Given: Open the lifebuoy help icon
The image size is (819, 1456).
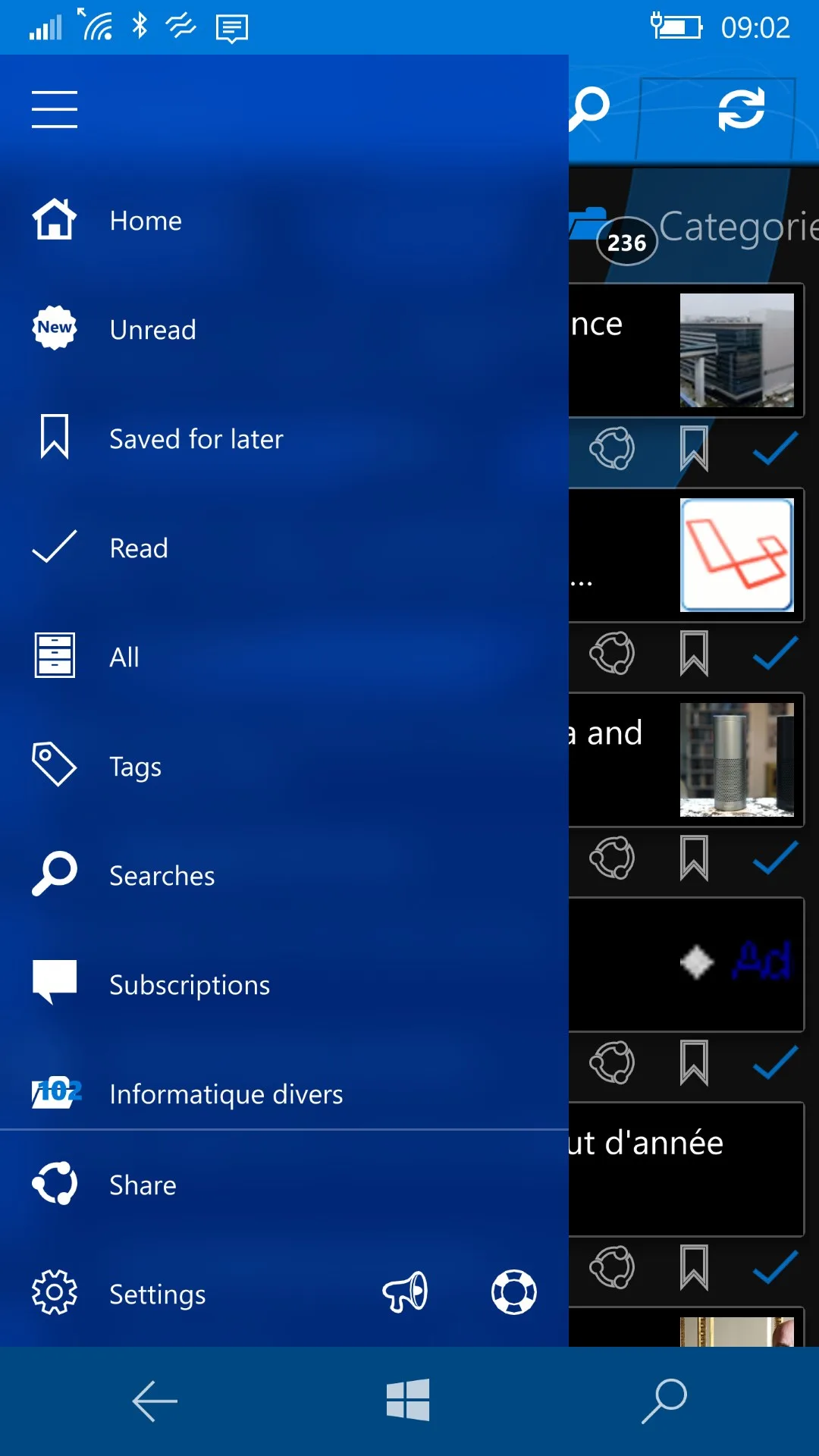Looking at the screenshot, I should coord(514,1292).
